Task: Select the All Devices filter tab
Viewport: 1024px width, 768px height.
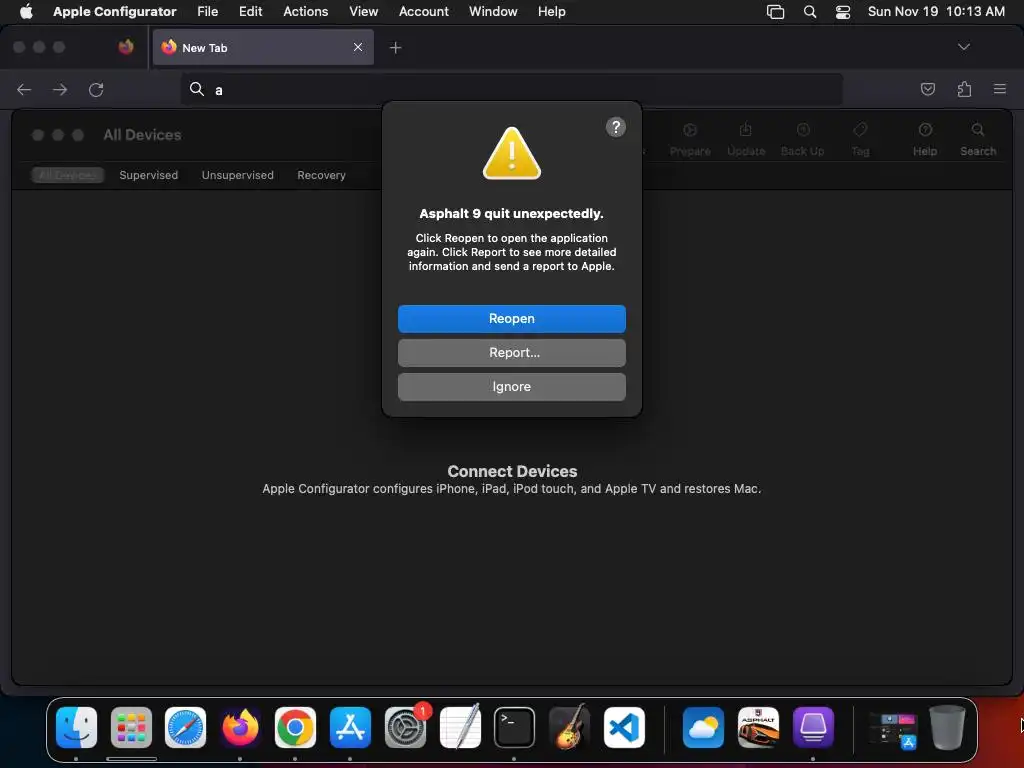Action: tap(67, 175)
